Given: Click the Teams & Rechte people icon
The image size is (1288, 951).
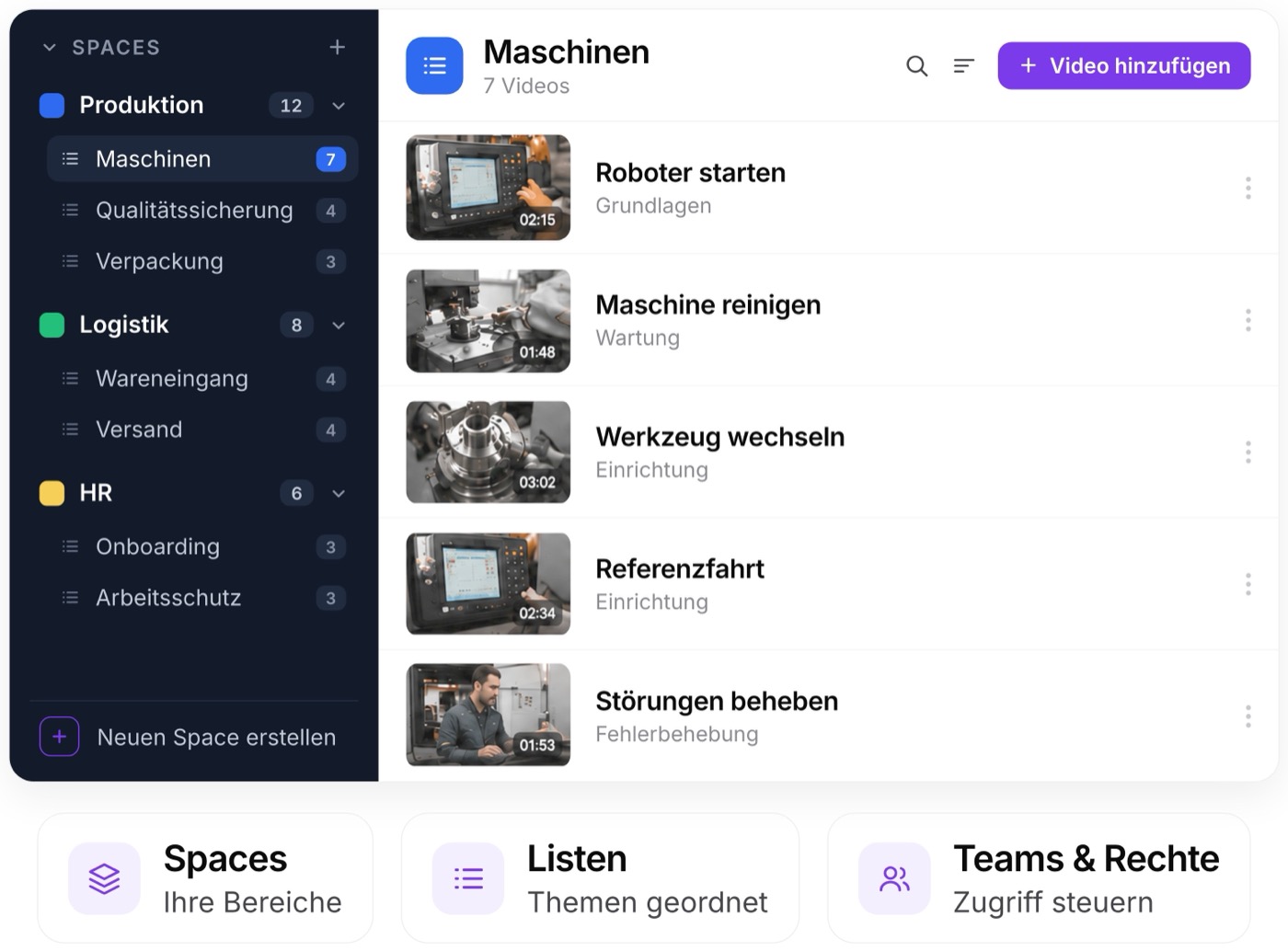Looking at the screenshot, I should (894, 878).
